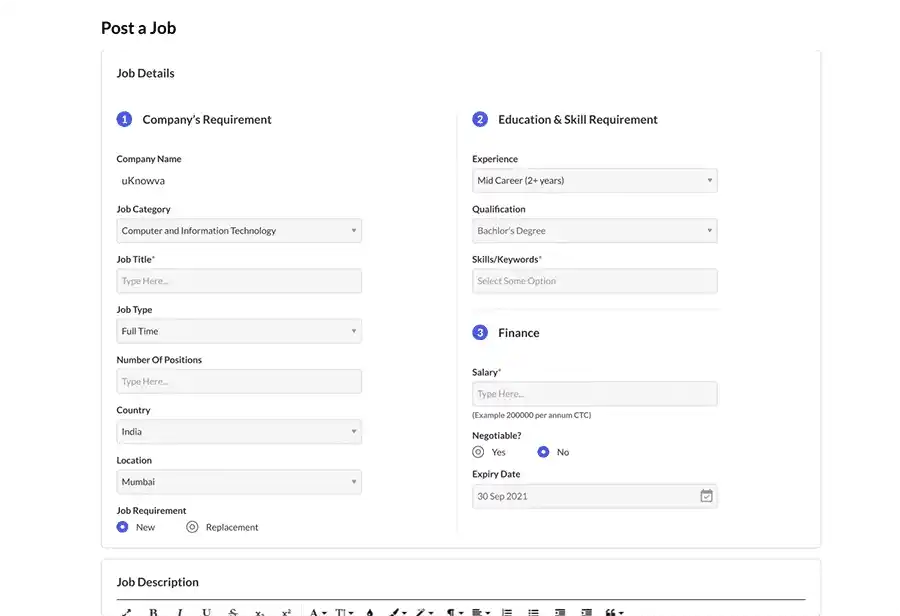Open the Expiry Date calendar icon
900x616 pixels.
706,496
